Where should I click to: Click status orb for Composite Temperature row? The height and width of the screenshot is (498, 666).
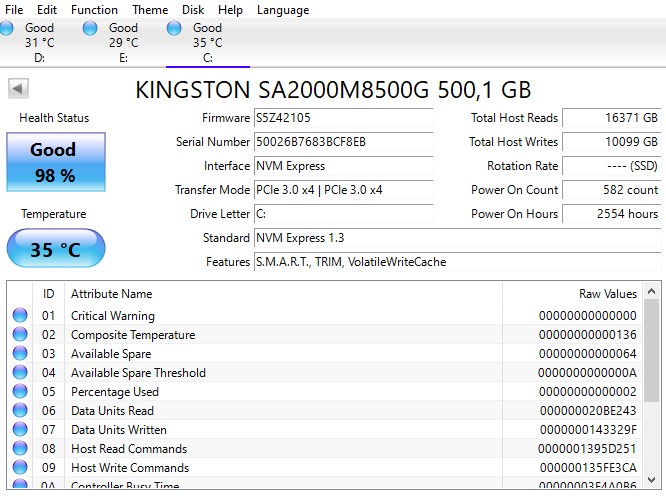[20, 334]
